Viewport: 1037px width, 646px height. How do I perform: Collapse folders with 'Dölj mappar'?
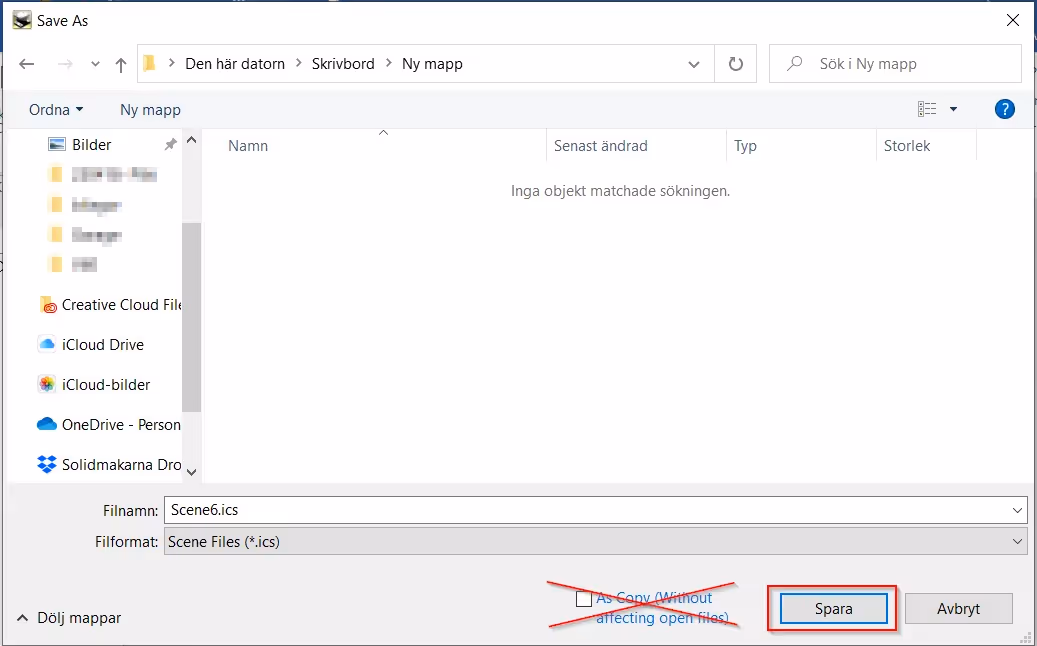[x=69, y=618]
